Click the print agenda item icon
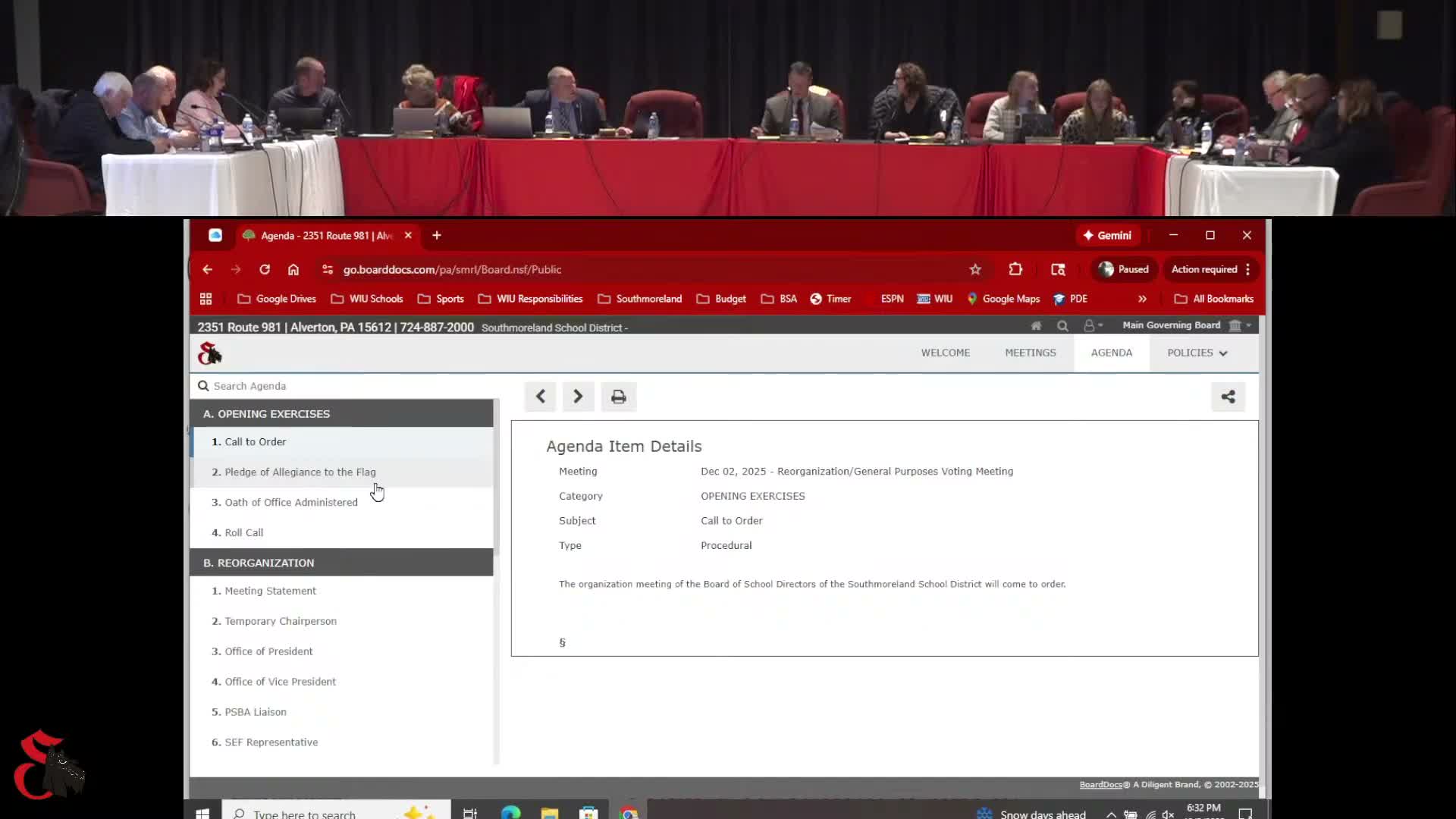Viewport: 1456px width, 819px height. tap(618, 397)
